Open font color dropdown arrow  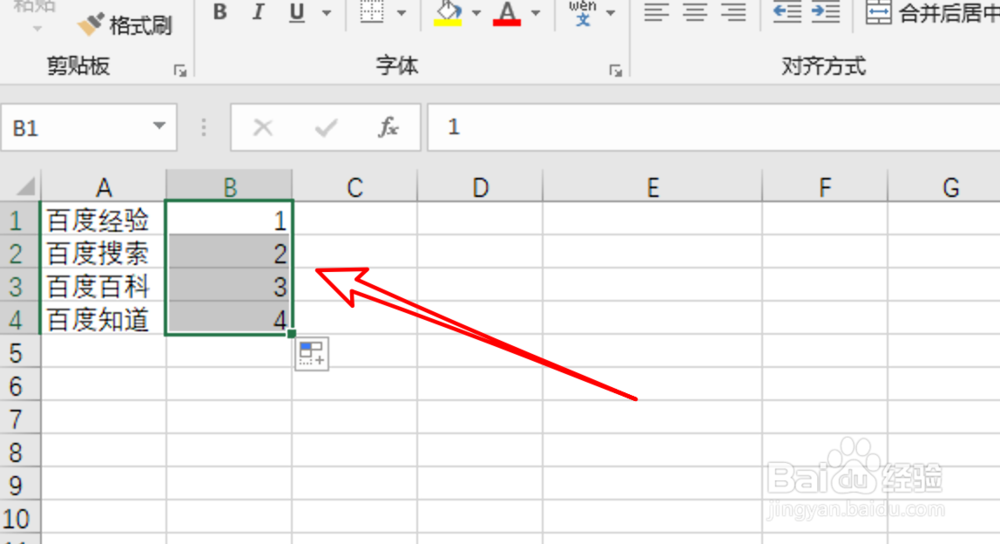pos(536,12)
